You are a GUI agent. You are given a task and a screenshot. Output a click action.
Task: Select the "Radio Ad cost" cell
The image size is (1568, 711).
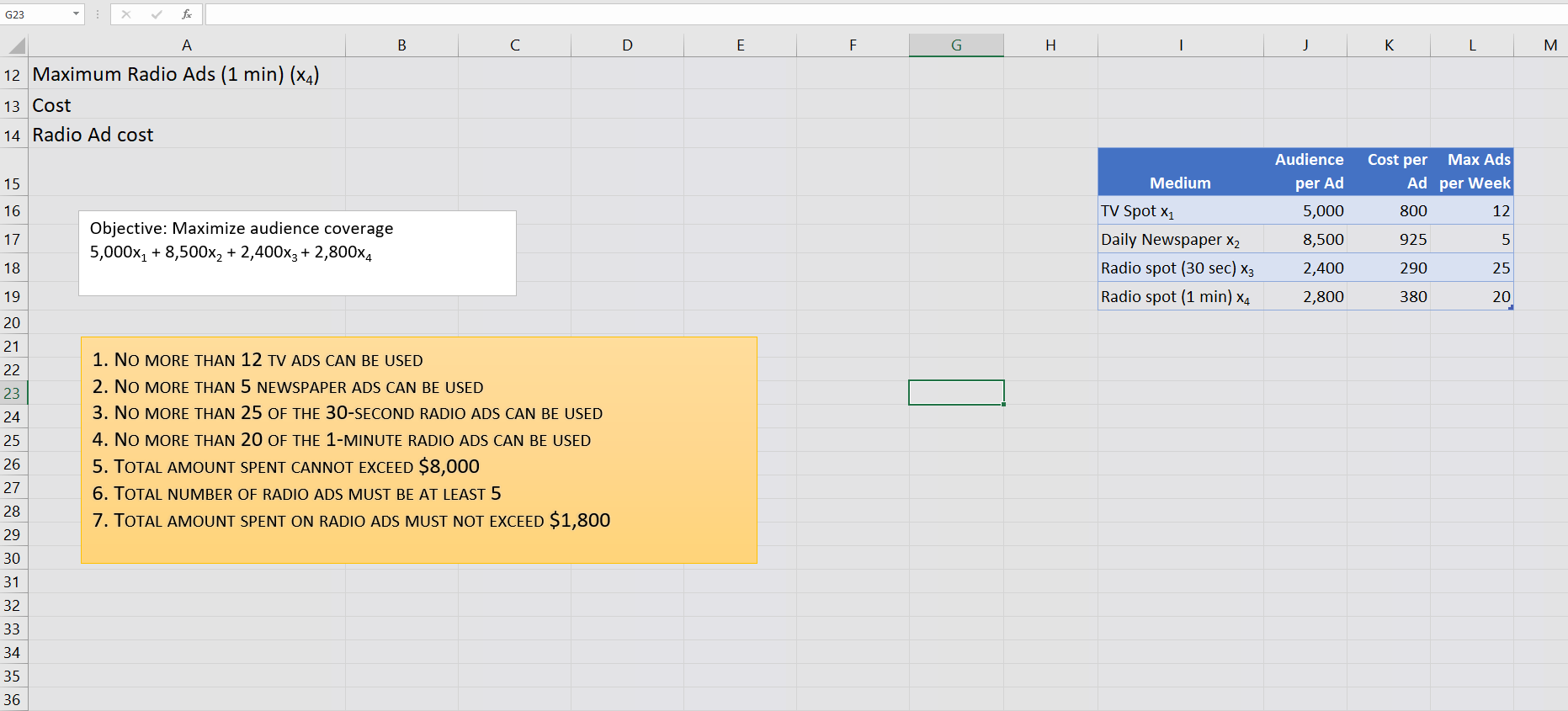pyautogui.click(x=187, y=135)
